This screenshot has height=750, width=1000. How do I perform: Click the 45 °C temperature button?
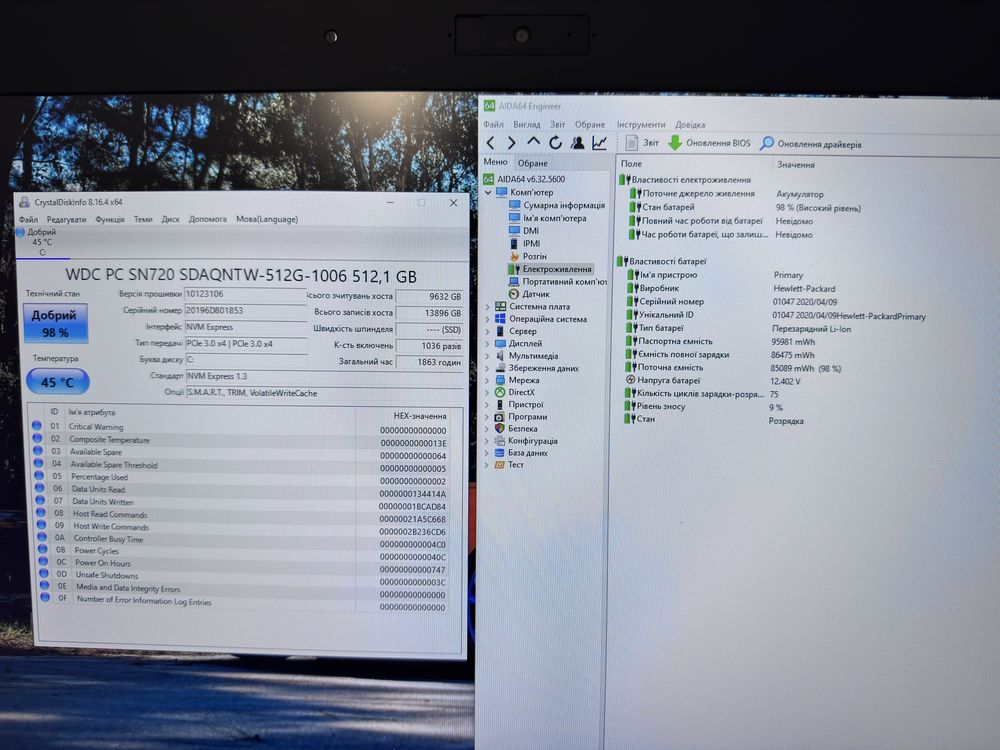coord(57,382)
